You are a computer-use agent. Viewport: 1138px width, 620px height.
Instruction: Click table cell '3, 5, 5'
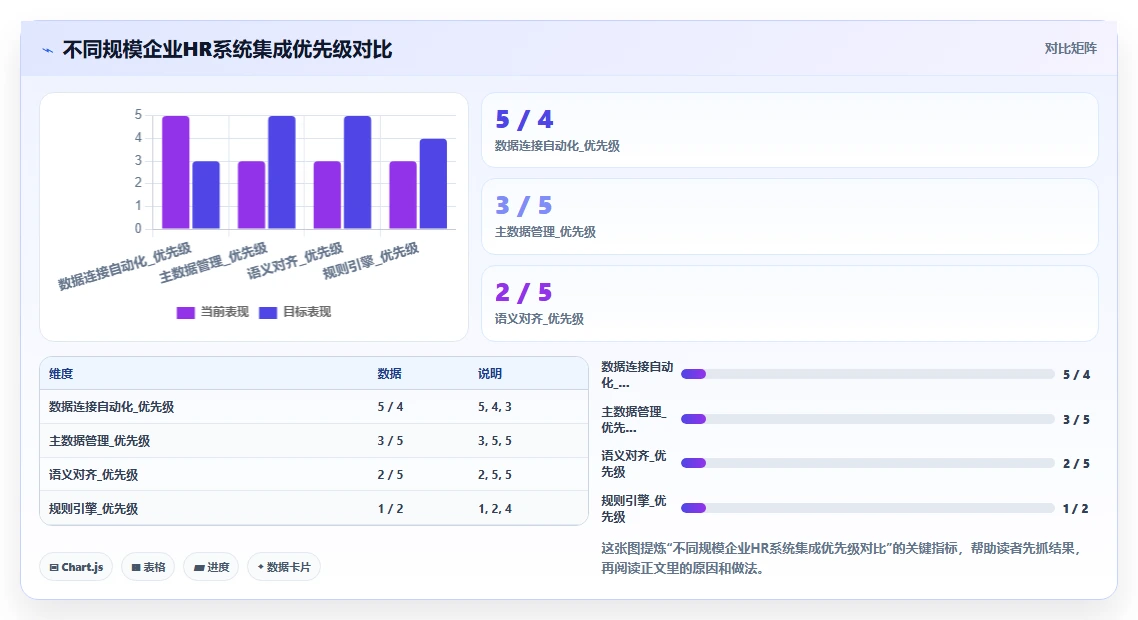point(494,441)
